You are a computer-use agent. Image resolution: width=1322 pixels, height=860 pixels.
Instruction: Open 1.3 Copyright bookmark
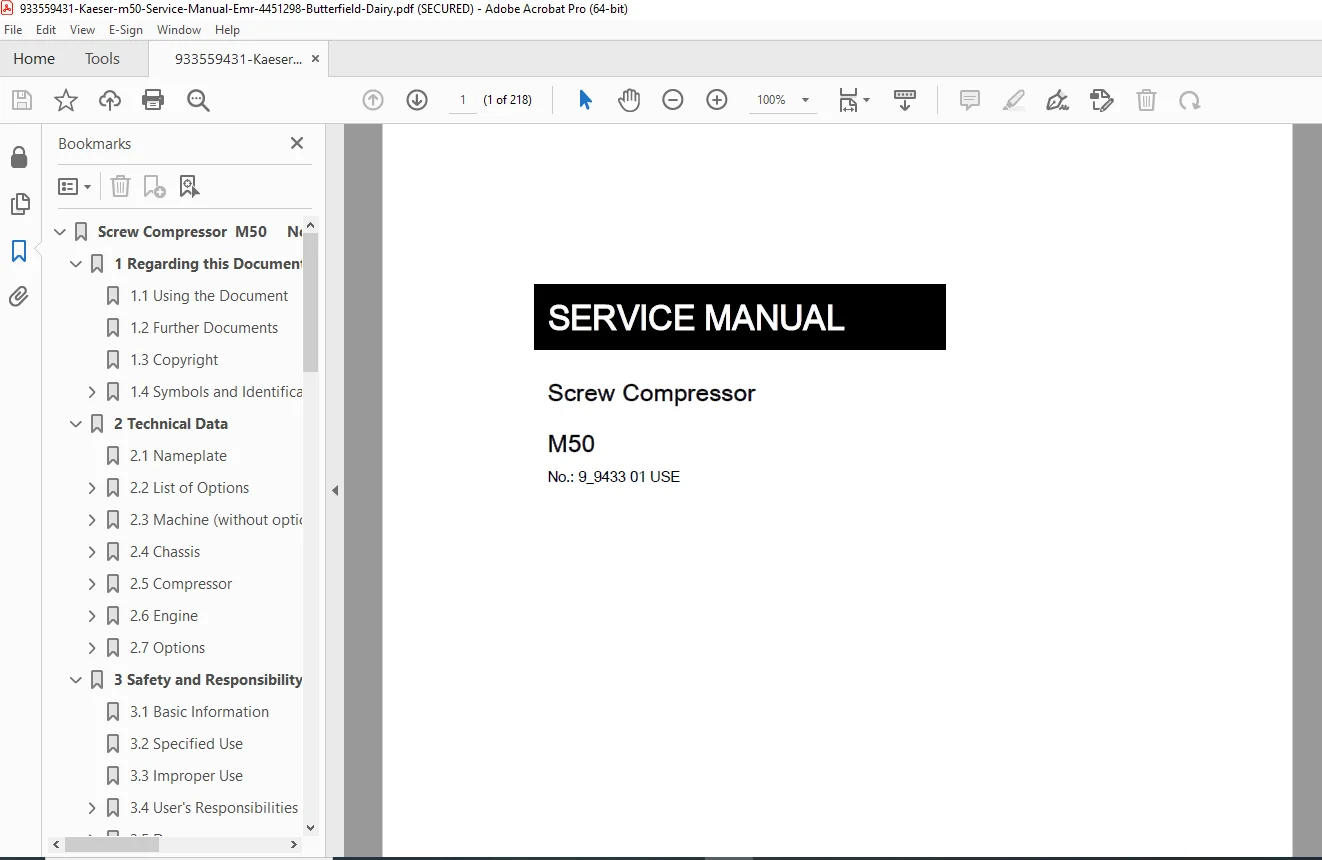click(174, 360)
